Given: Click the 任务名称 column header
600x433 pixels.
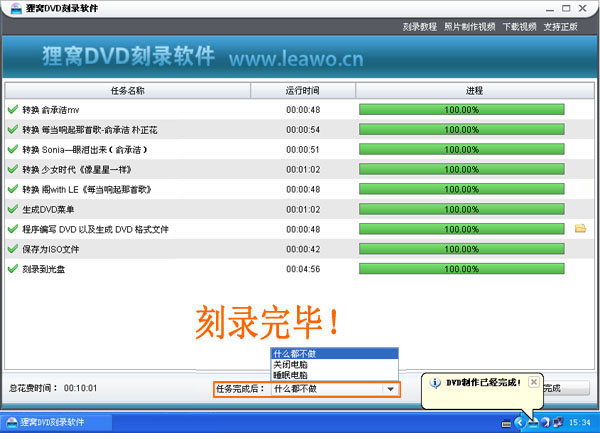Looking at the screenshot, I should pyautogui.click(x=128, y=91).
